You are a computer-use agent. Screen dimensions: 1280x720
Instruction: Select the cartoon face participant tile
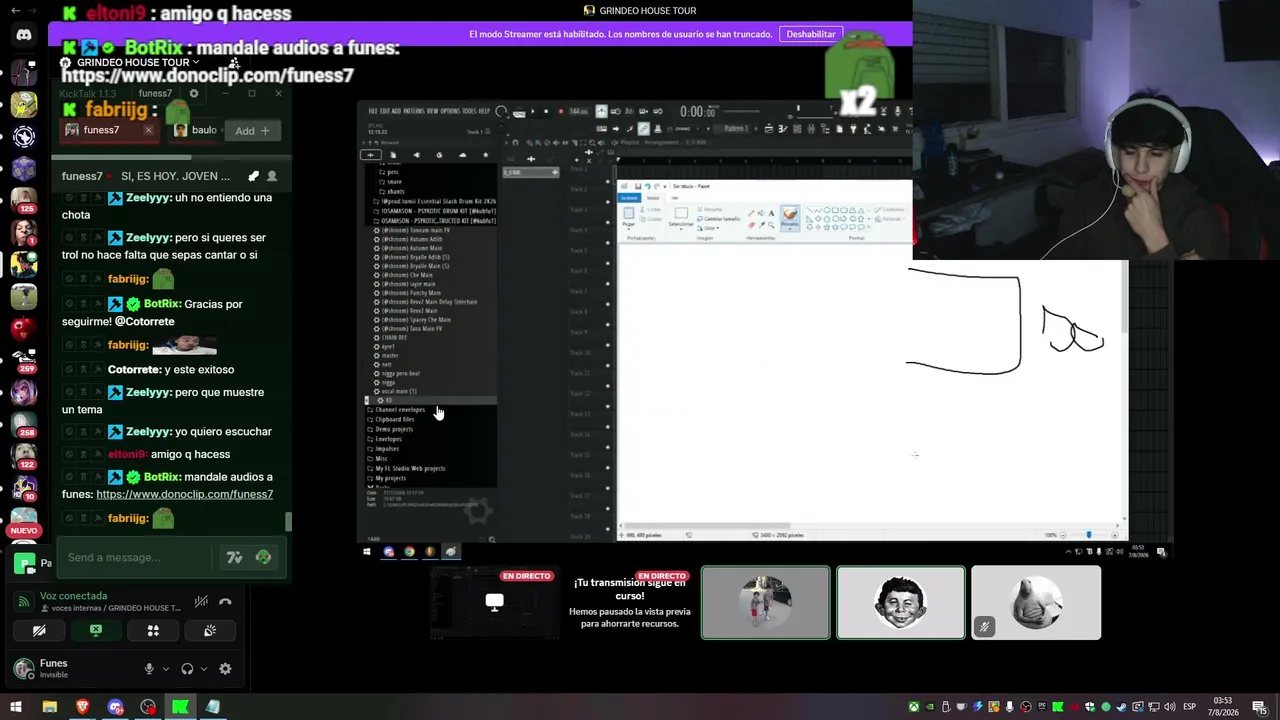click(900, 602)
